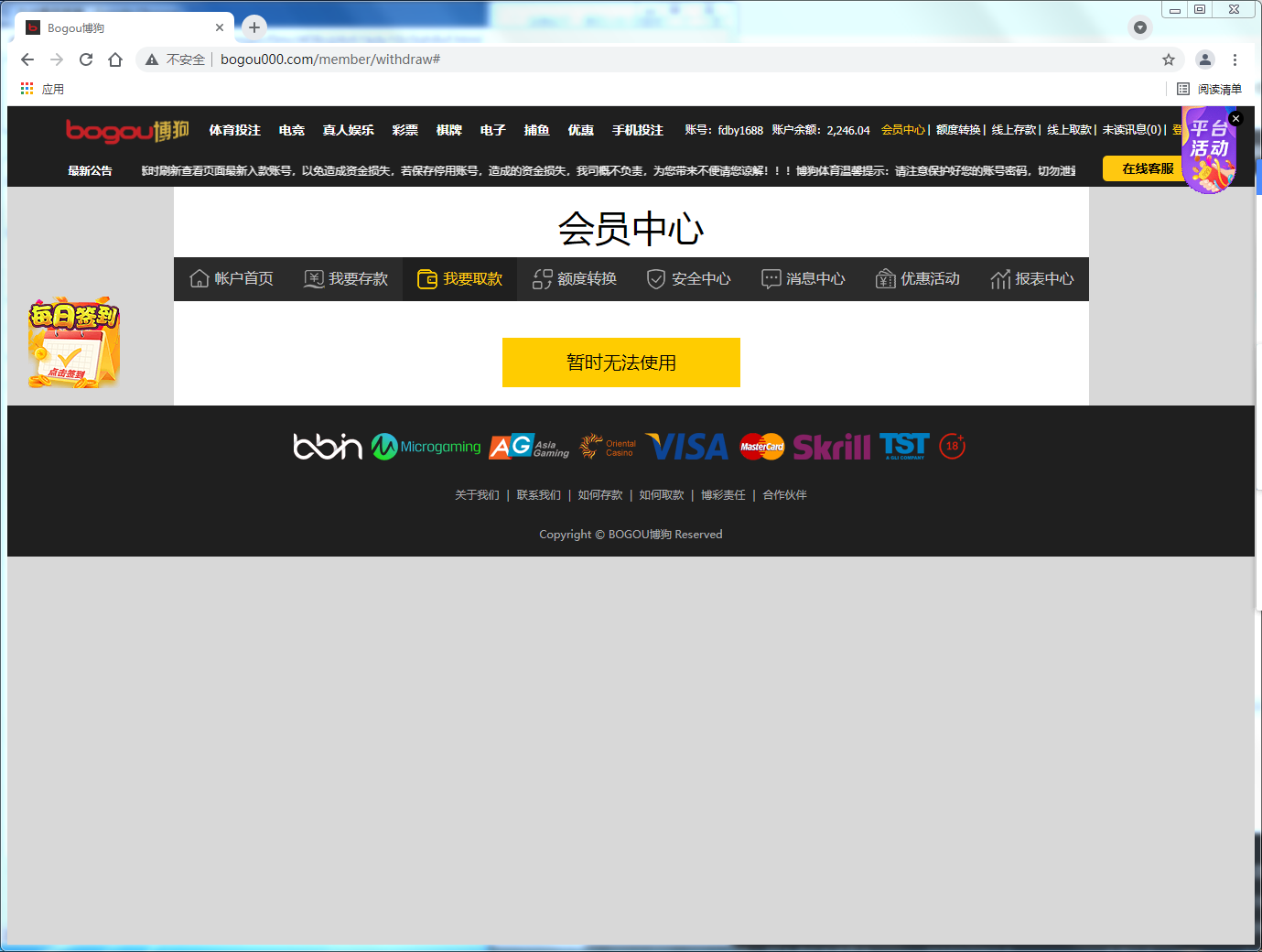The height and width of the screenshot is (952, 1262).
Task: Open Chrome's three-dot menu
Action: 1235,59
